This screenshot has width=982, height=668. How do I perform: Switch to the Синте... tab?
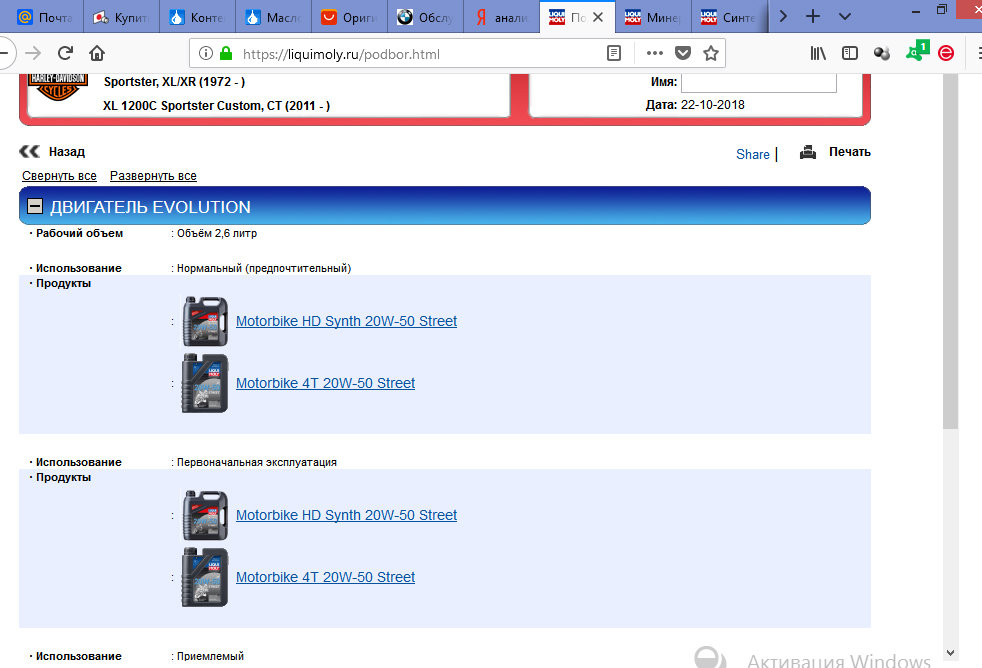pos(729,18)
